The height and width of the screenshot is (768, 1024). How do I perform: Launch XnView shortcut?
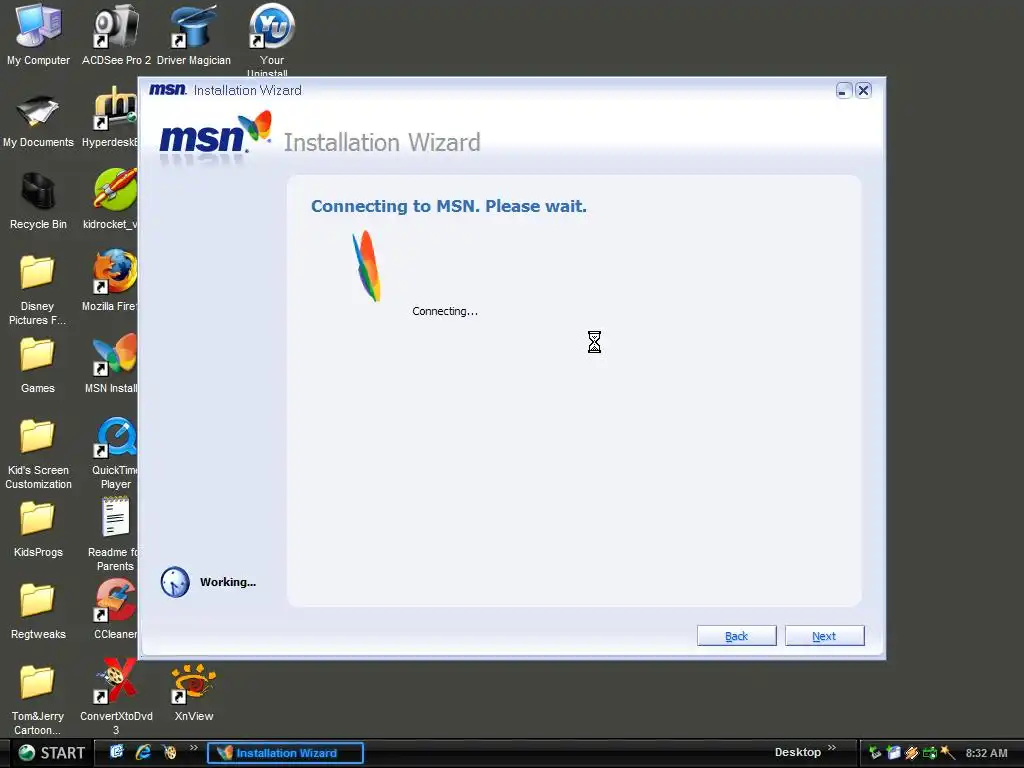(193, 683)
